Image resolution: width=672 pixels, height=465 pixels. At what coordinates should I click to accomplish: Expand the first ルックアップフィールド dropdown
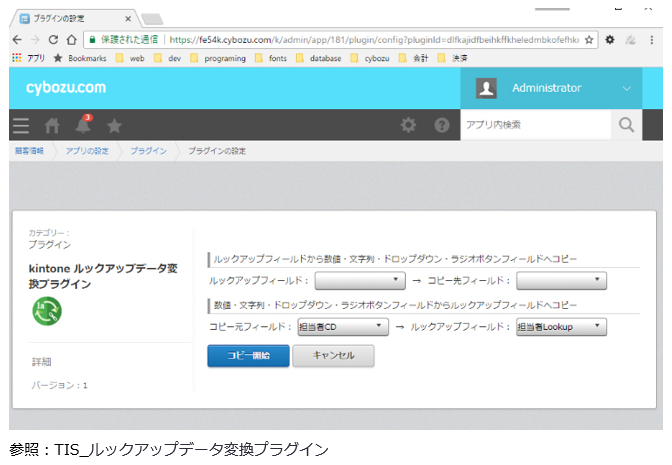(x=360, y=281)
